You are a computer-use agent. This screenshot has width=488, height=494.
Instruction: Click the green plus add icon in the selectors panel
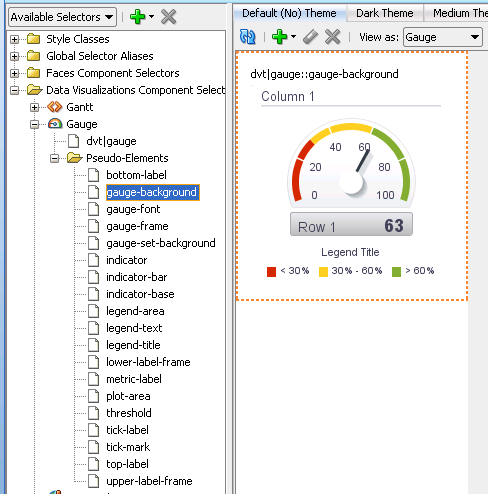point(137,17)
